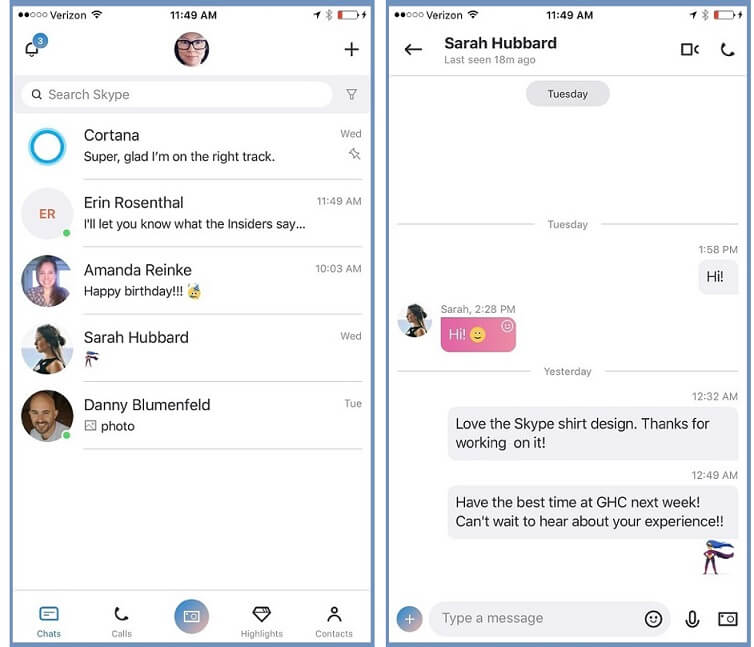Open Erin Rosenthal conversation

tap(192, 213)
